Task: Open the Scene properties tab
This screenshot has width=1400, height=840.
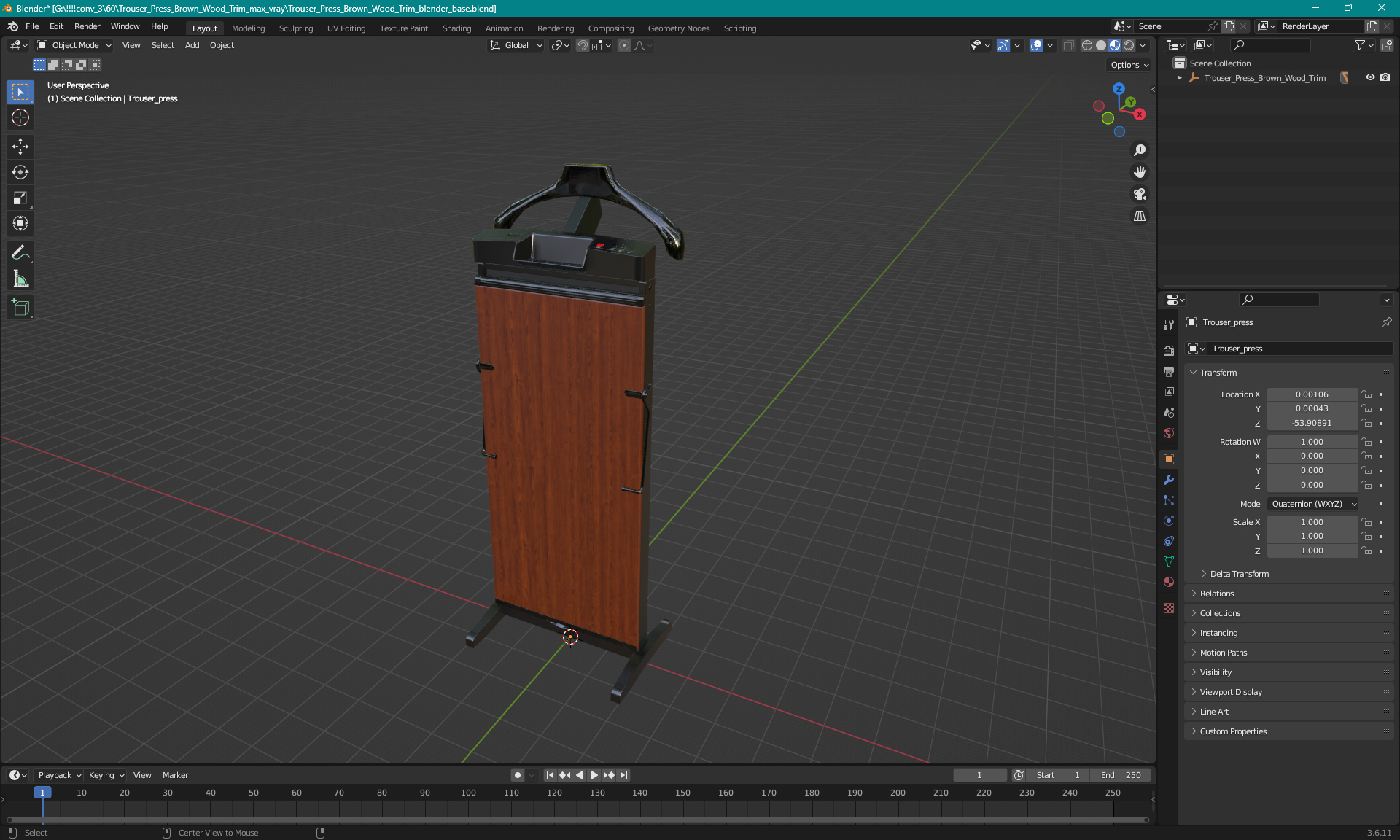Action: pos(1169,412)
